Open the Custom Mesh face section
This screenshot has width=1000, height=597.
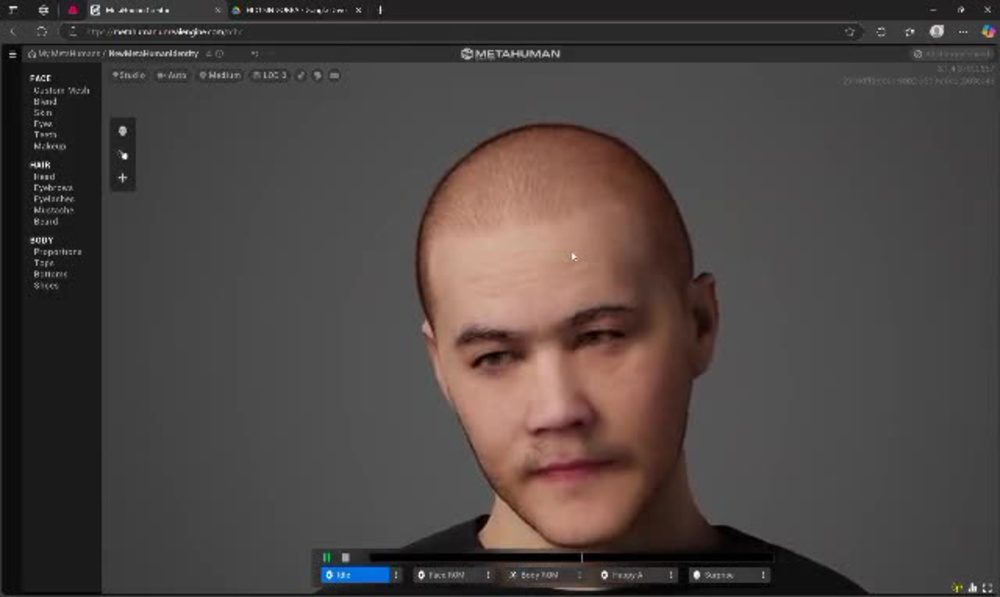[61, 91]
